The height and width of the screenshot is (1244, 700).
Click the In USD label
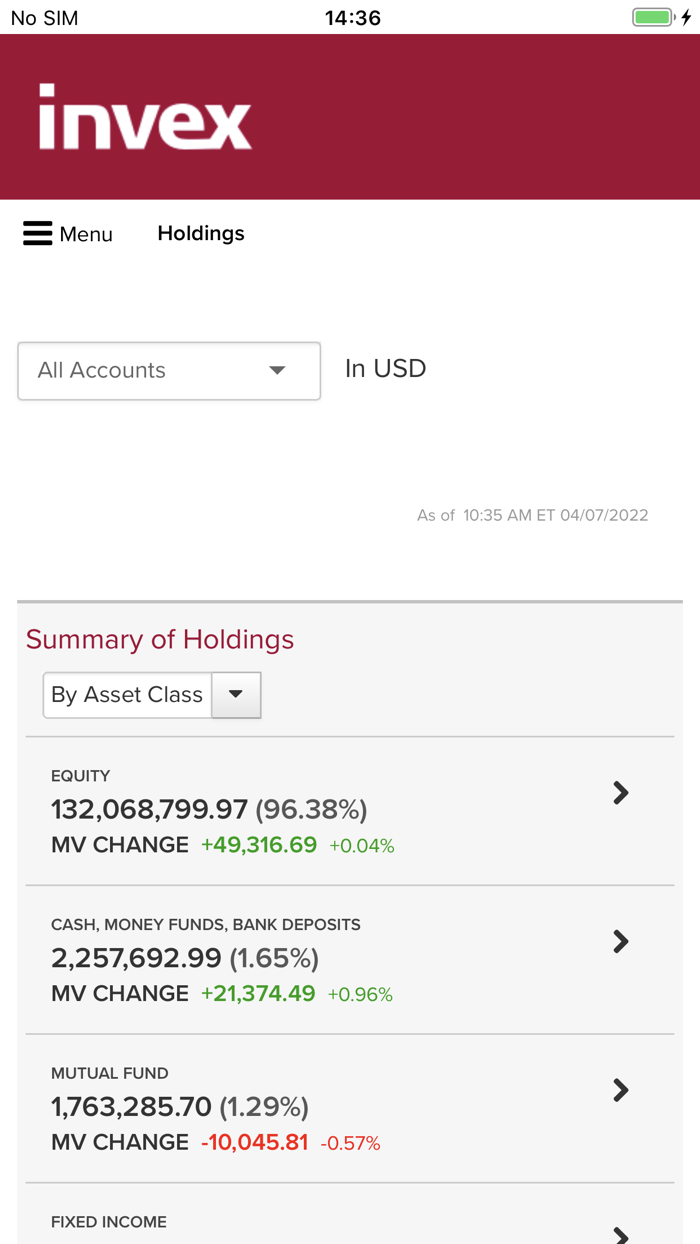(x=385, y=368)
